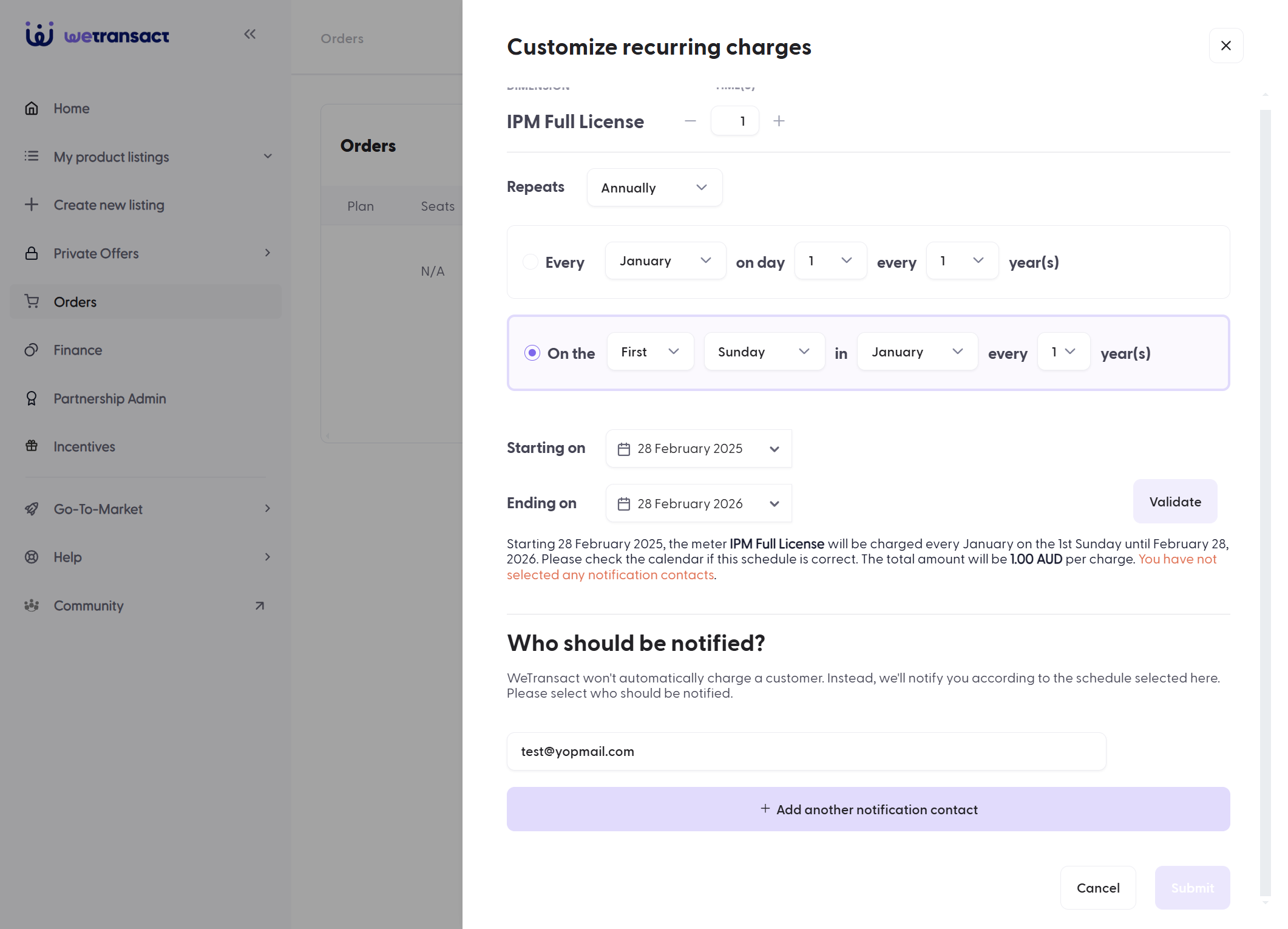Click the Finance coins icon
The height and width of the screenshot is (929, 1288).
(x=32, y=350)
